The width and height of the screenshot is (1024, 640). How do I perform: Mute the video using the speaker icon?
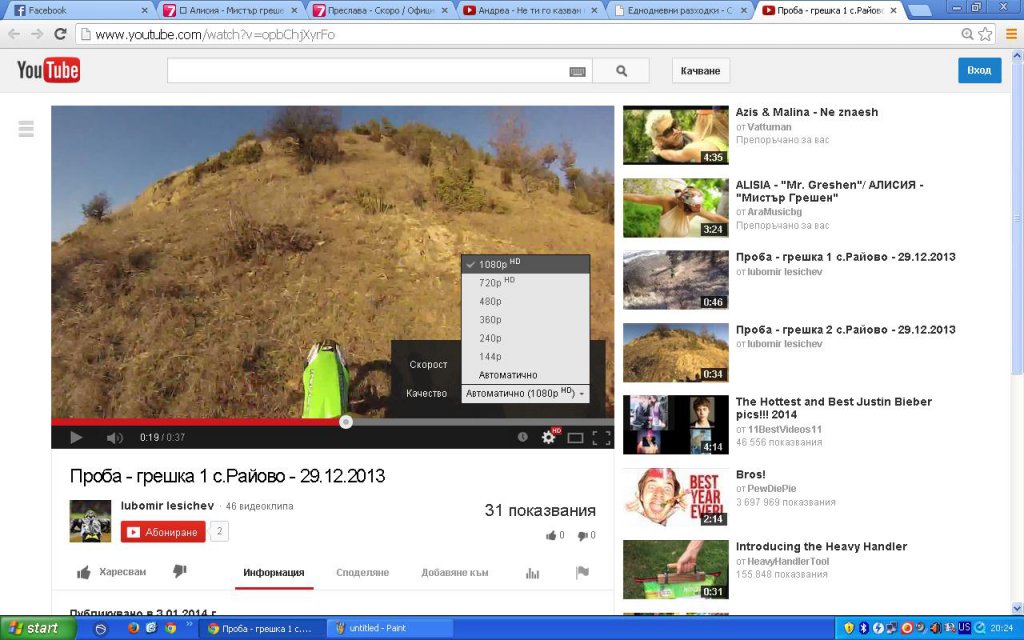[114, 438]
